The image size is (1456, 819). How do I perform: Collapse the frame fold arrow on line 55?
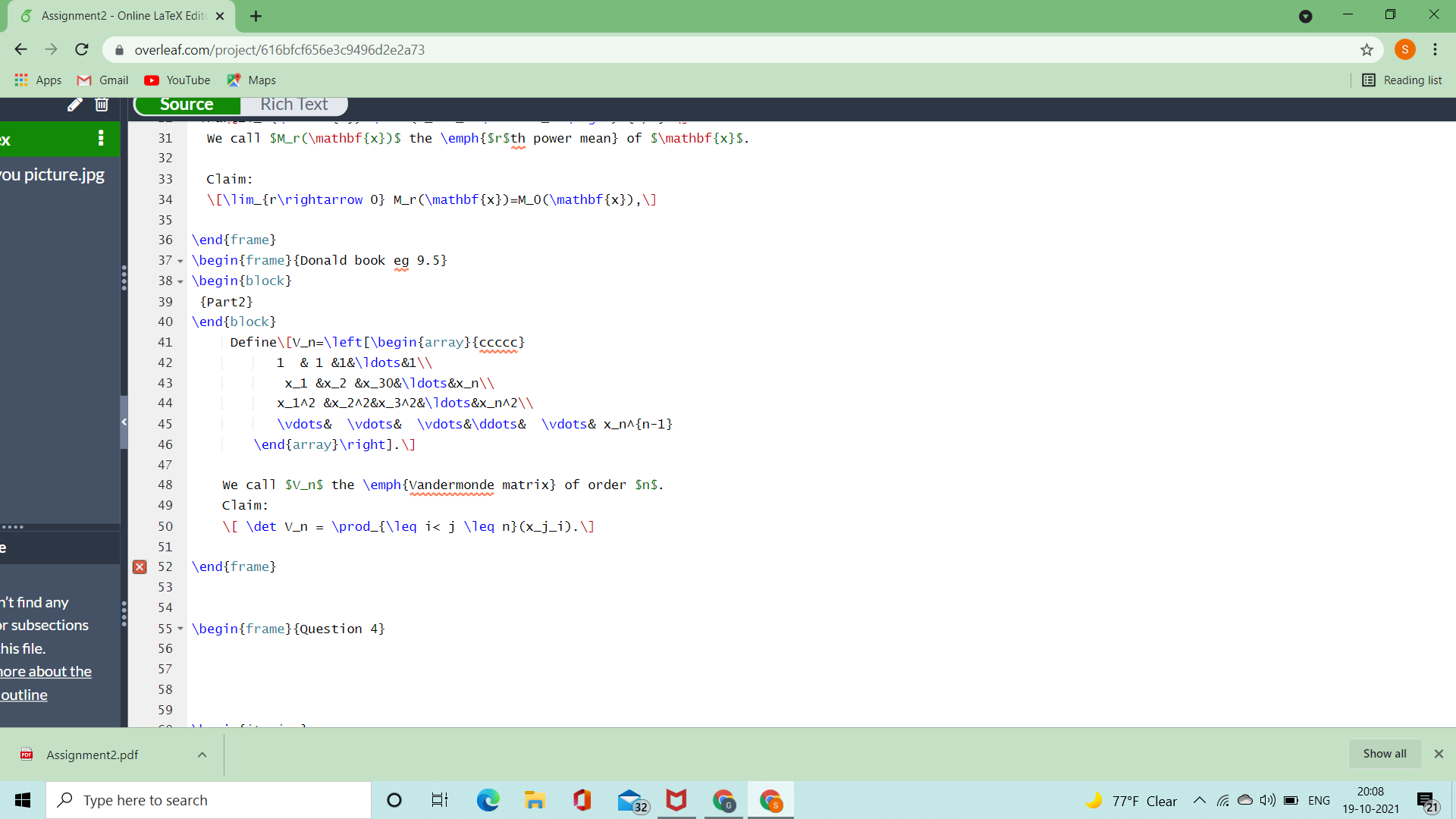click(180, 629)
